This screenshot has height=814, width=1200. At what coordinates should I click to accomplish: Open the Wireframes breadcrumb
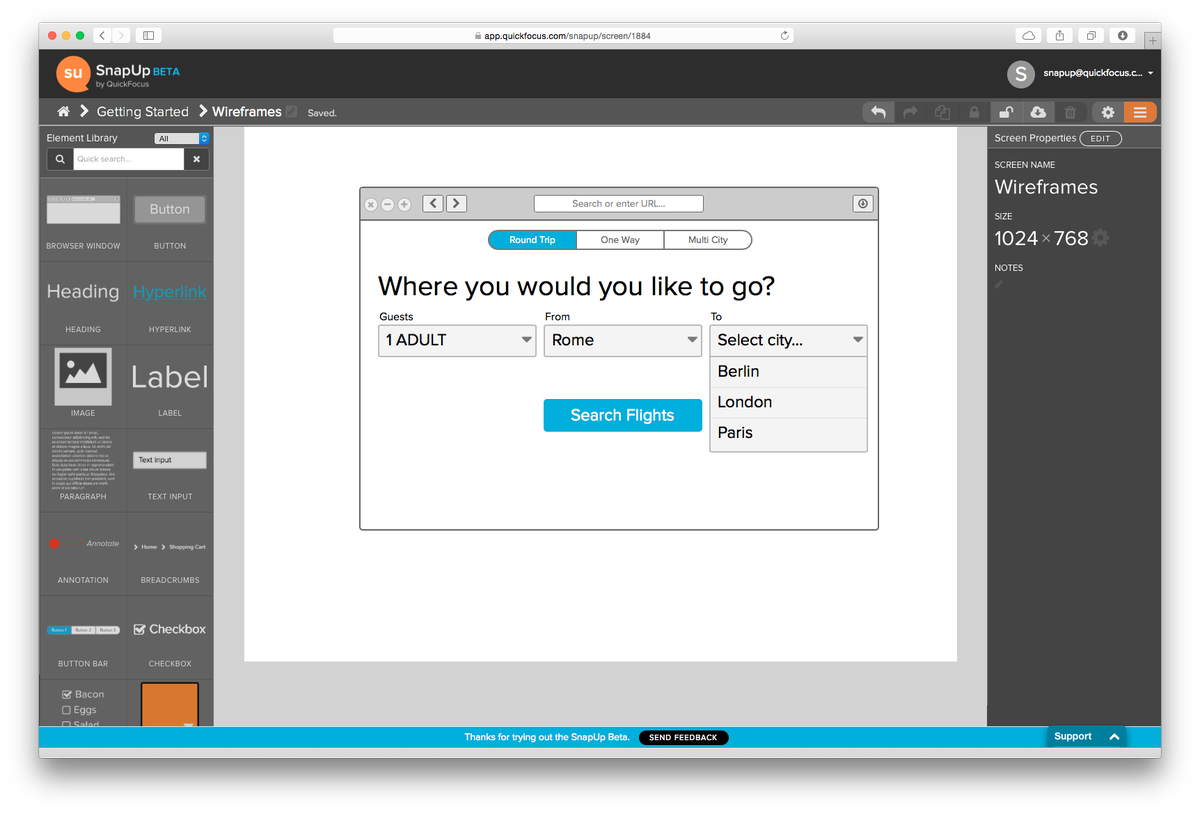(247, 112)
